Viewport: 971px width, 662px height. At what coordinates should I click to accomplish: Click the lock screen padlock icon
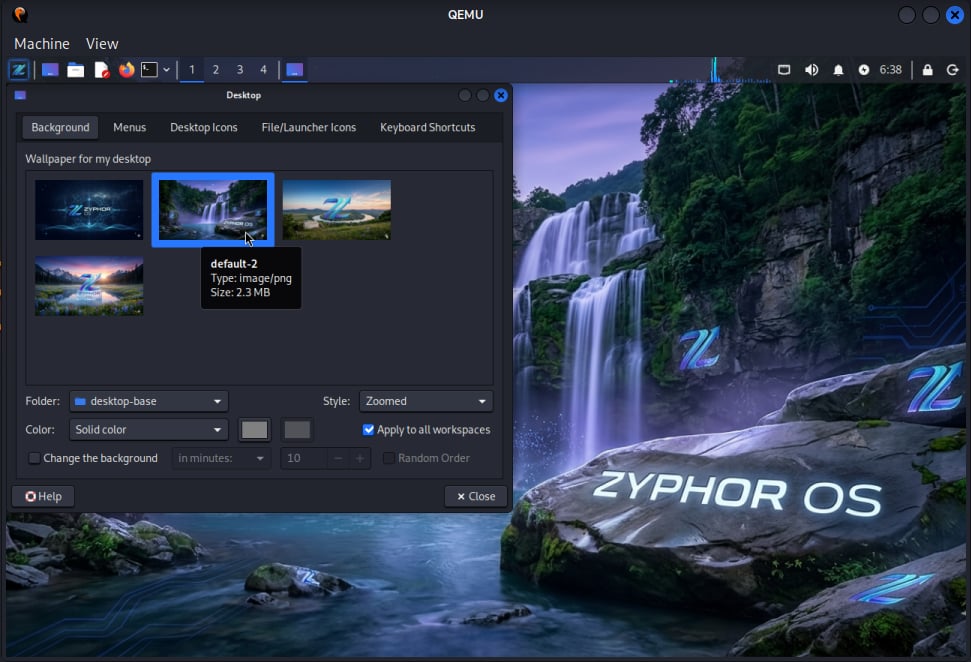[x=927, y=70]
